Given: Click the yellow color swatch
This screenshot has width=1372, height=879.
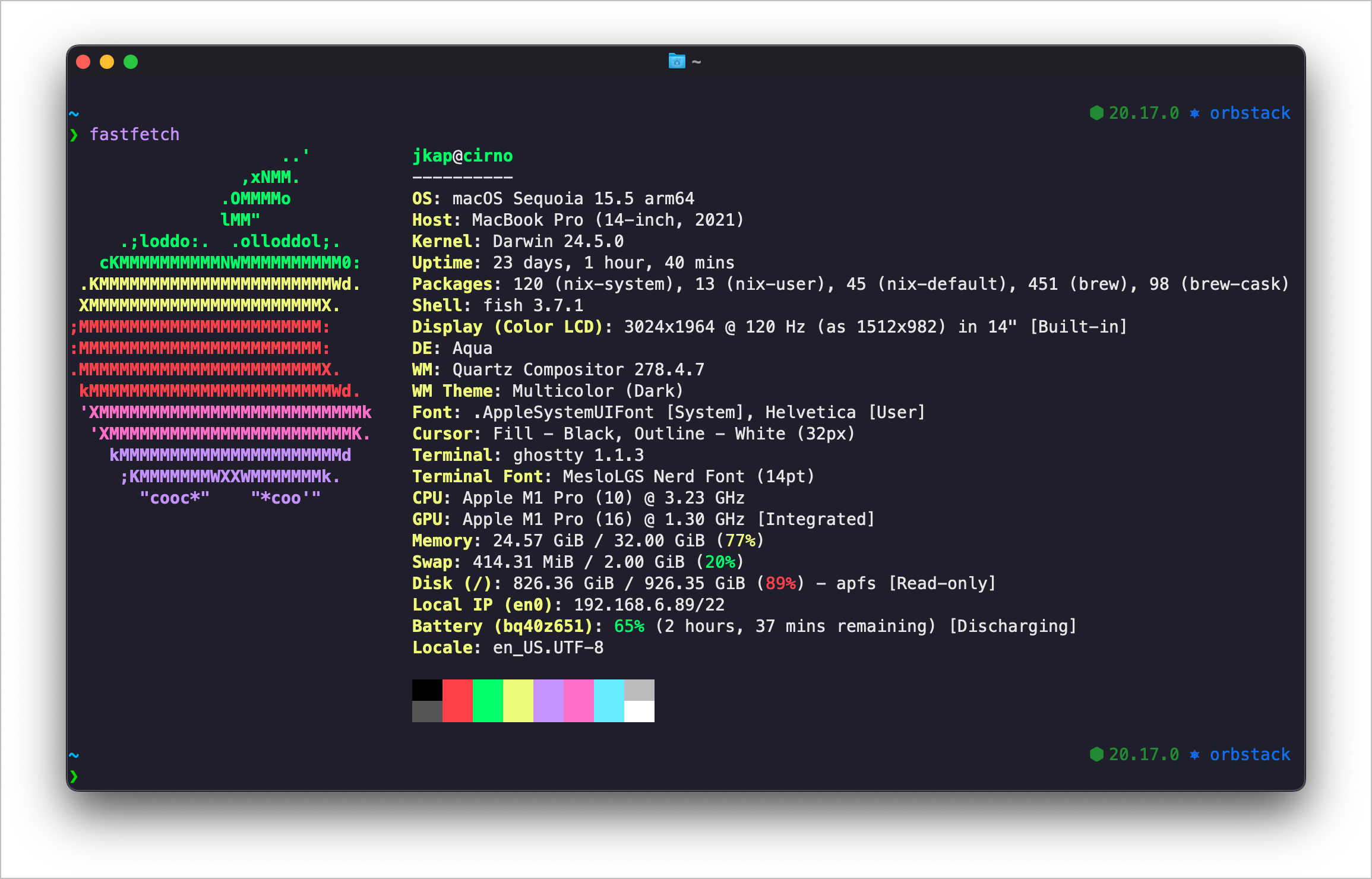Looking at the screenshot, I should pos(518,701).
